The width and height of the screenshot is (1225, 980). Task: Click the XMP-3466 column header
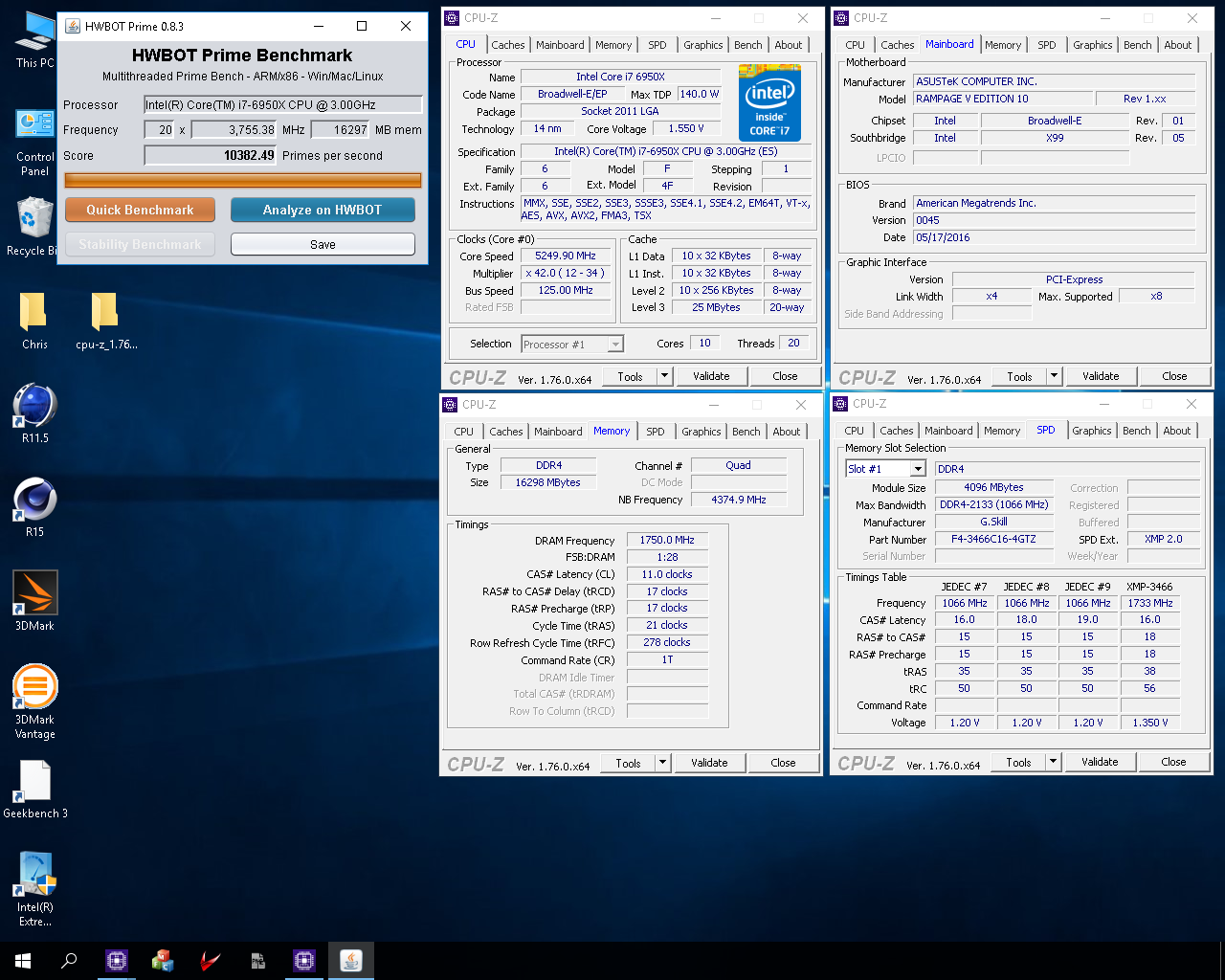(1149, 587)
